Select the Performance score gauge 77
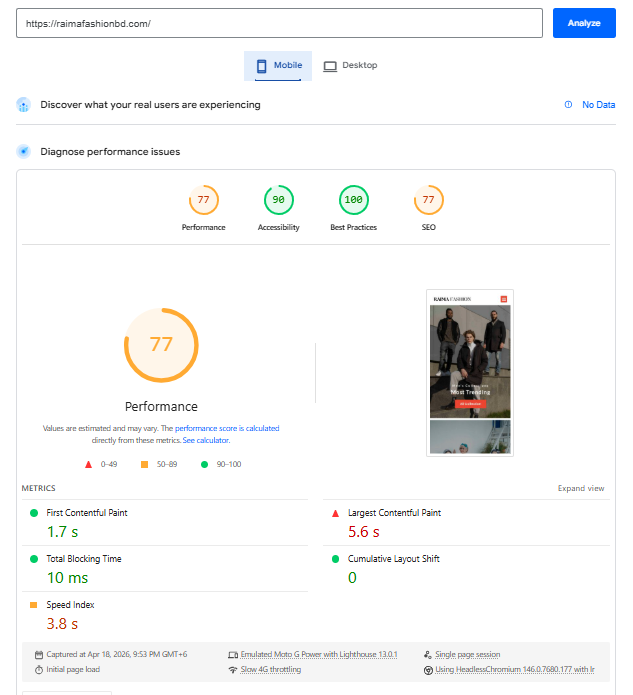Screen dimensions: 633x695 click(x=203, y=200)
